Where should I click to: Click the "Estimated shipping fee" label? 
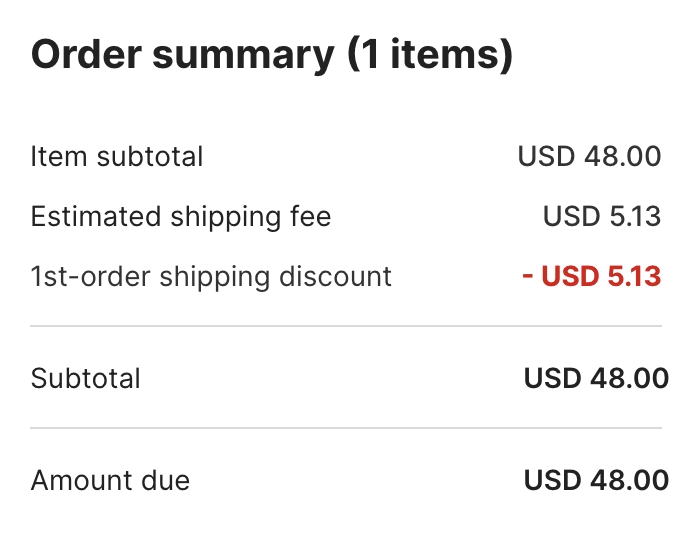click(180, 216)
